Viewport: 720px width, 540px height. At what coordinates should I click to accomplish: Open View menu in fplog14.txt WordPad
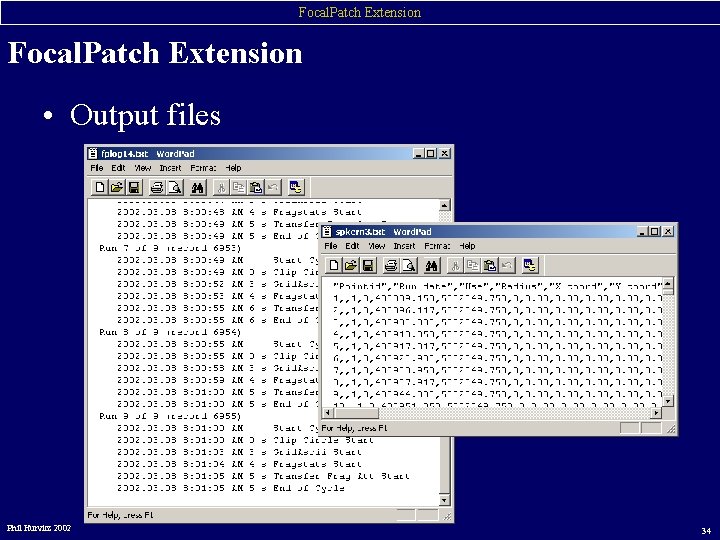[142, 168]
